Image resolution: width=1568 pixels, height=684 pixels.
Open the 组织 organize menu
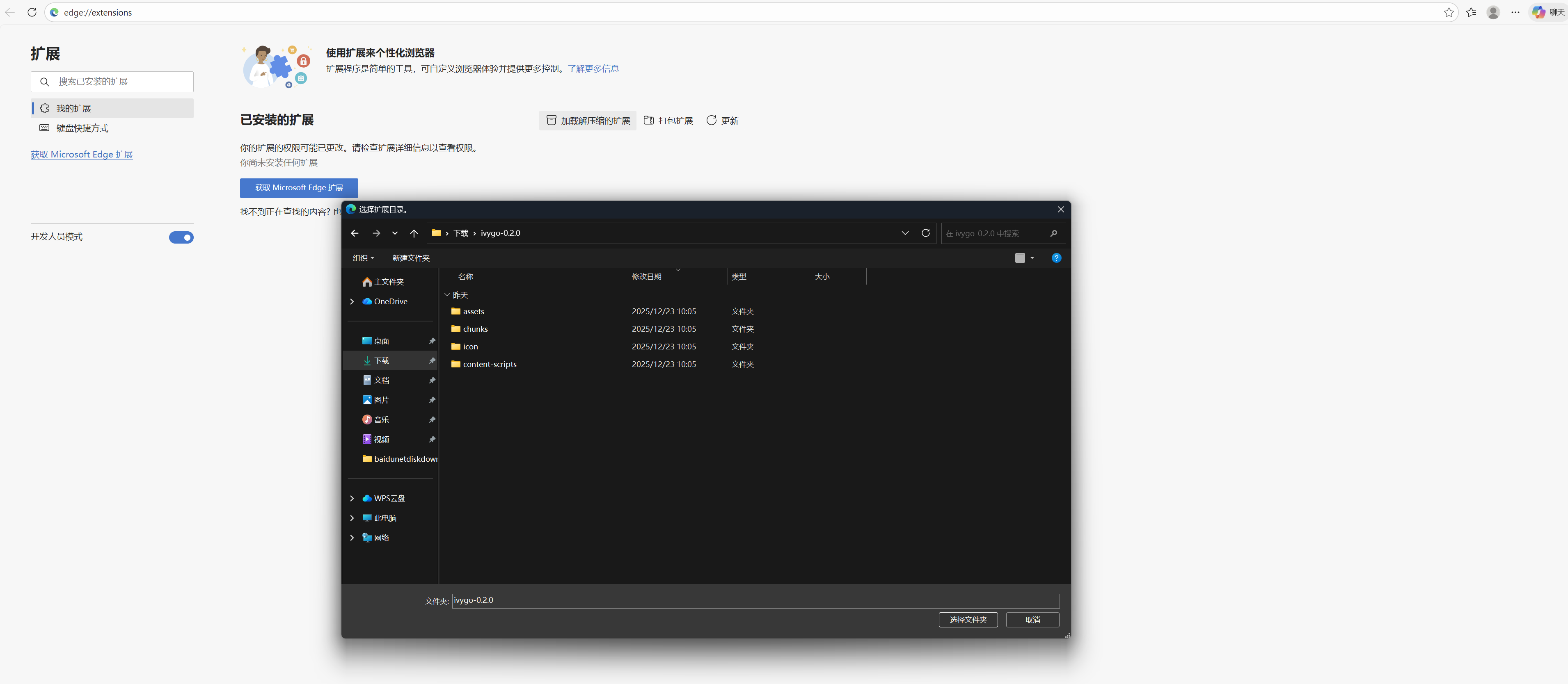pyautogui.click(x=363, y=258)
